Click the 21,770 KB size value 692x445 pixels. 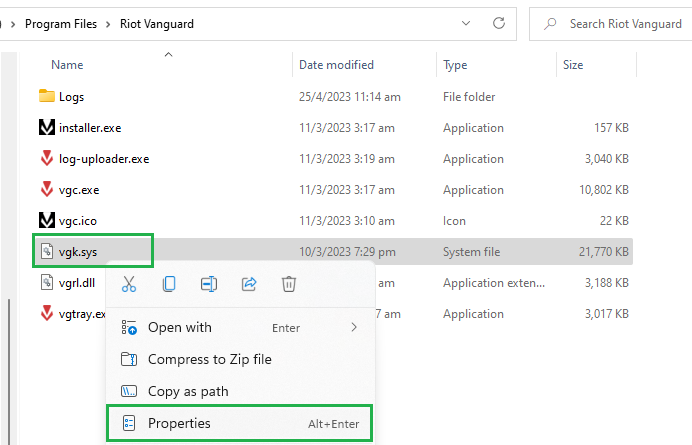tap(603, 252)
